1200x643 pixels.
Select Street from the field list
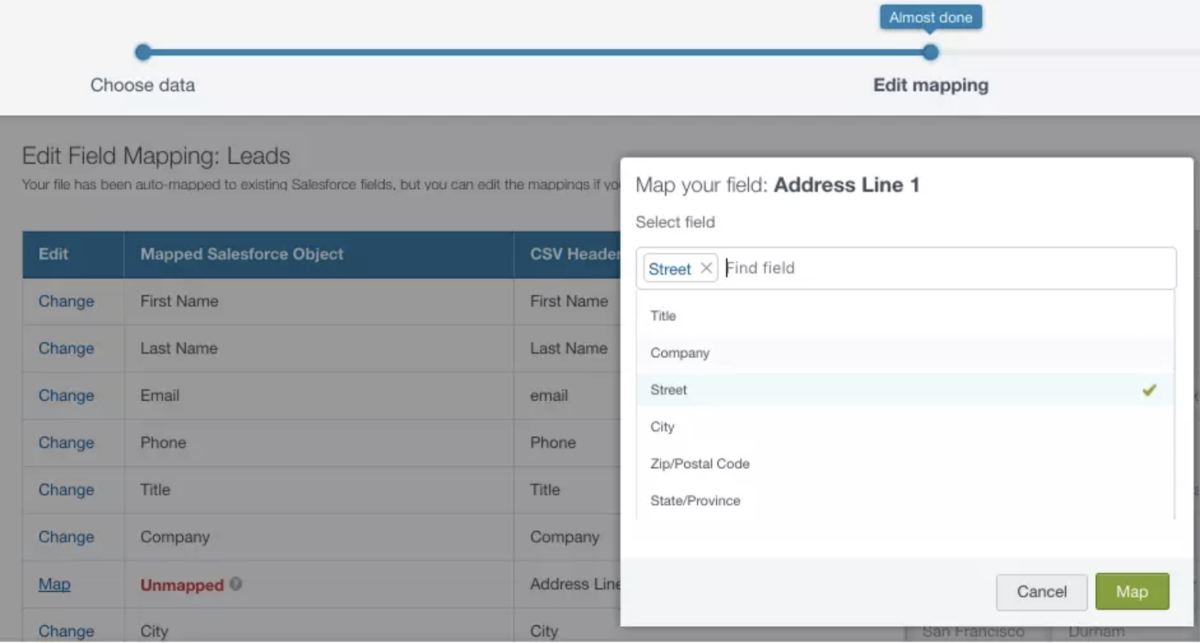(x=667, y=390)
